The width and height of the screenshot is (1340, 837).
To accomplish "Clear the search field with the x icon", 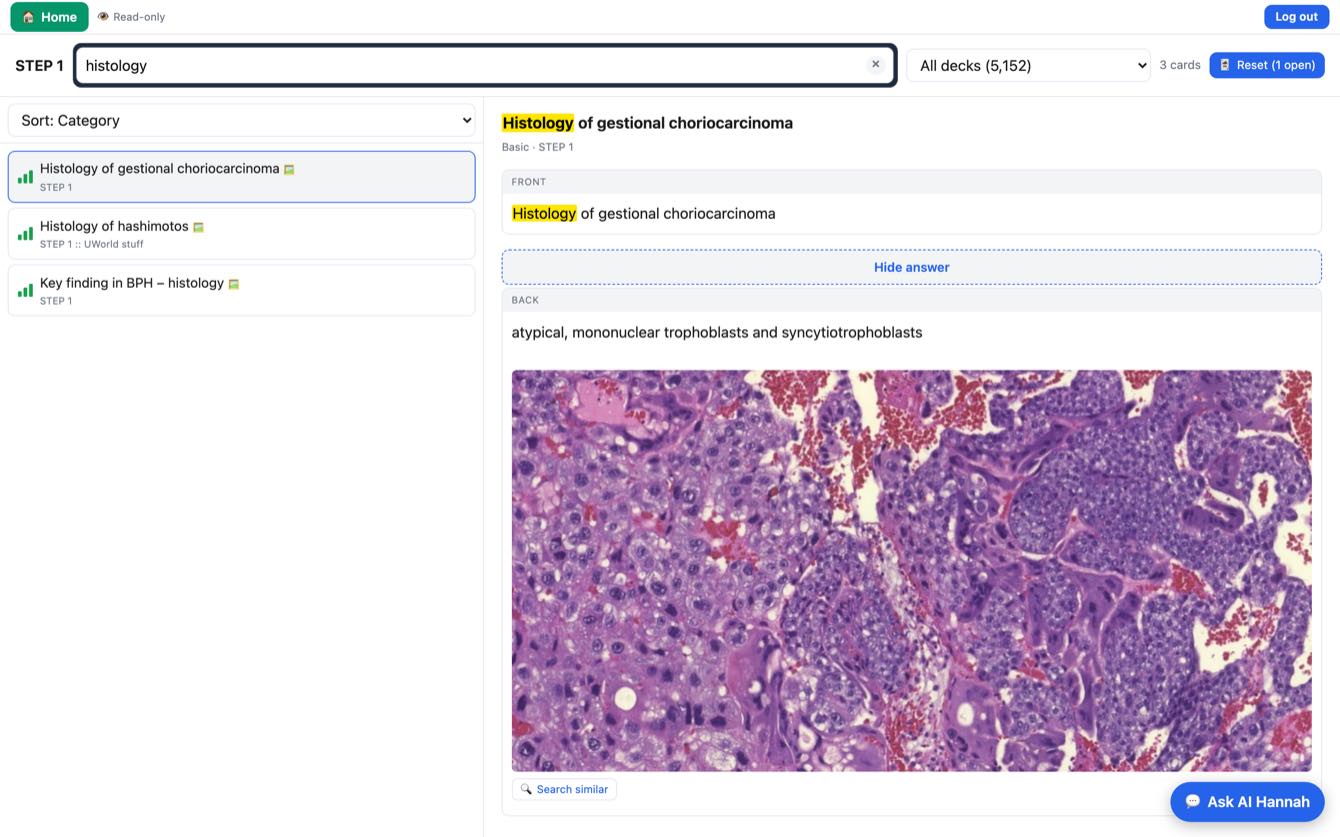I will click(x=875, y=65).
